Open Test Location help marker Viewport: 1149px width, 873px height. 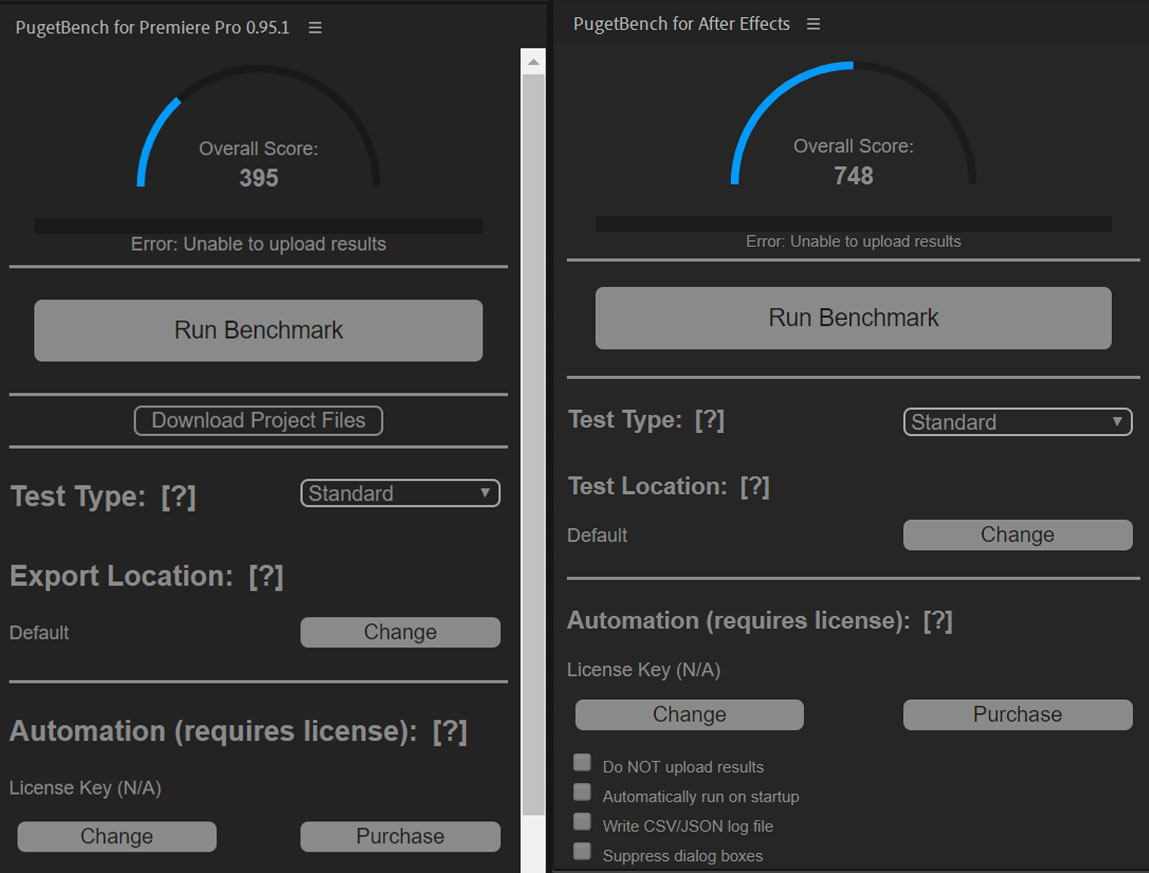[x=755, y=486]
